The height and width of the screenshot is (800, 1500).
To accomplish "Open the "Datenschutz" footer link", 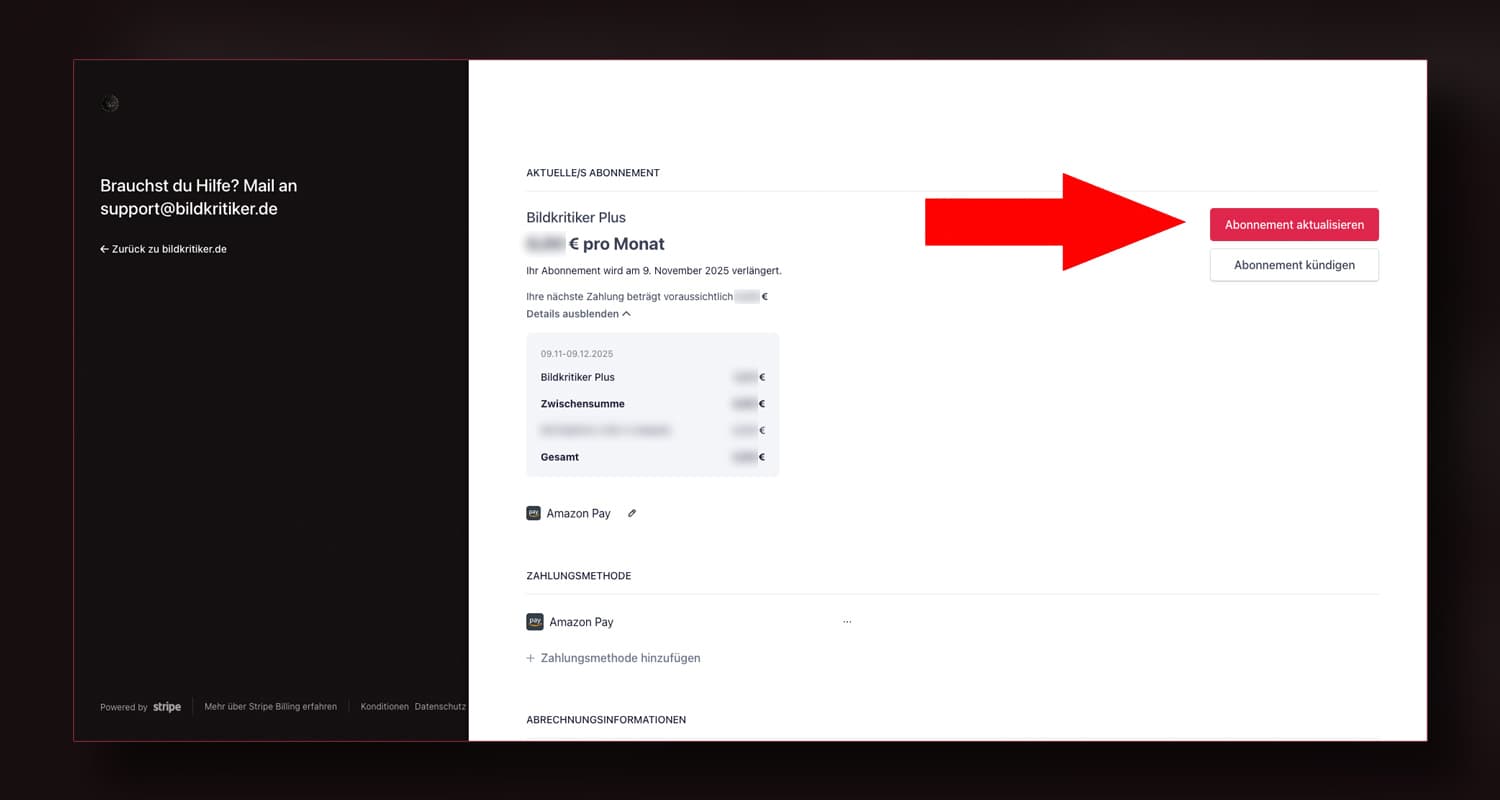I will point(440,707).
